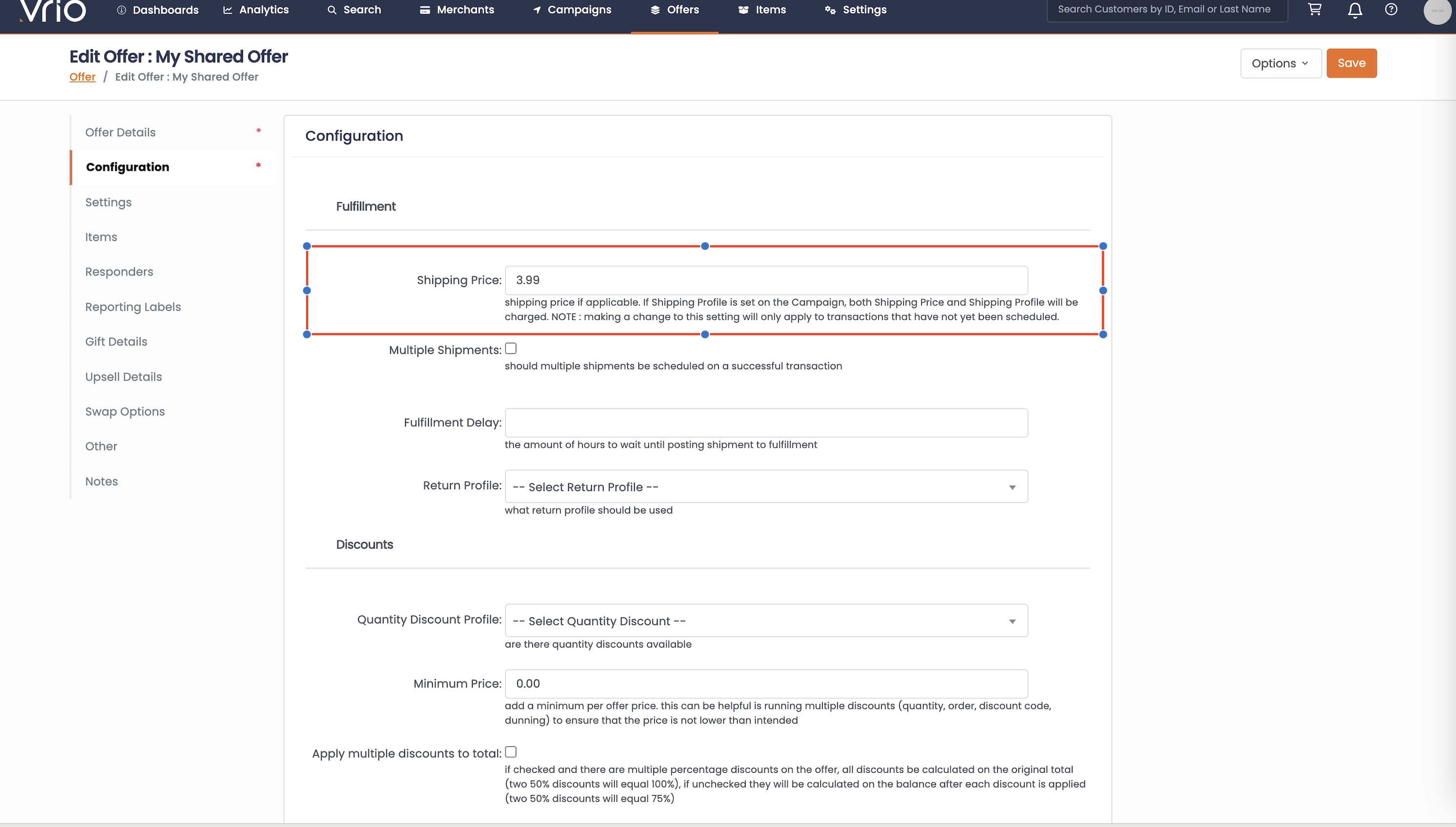The width and height of the screenshot is (1456, 827).
Task: Open the Analytics menu
Action: [256, 10]
